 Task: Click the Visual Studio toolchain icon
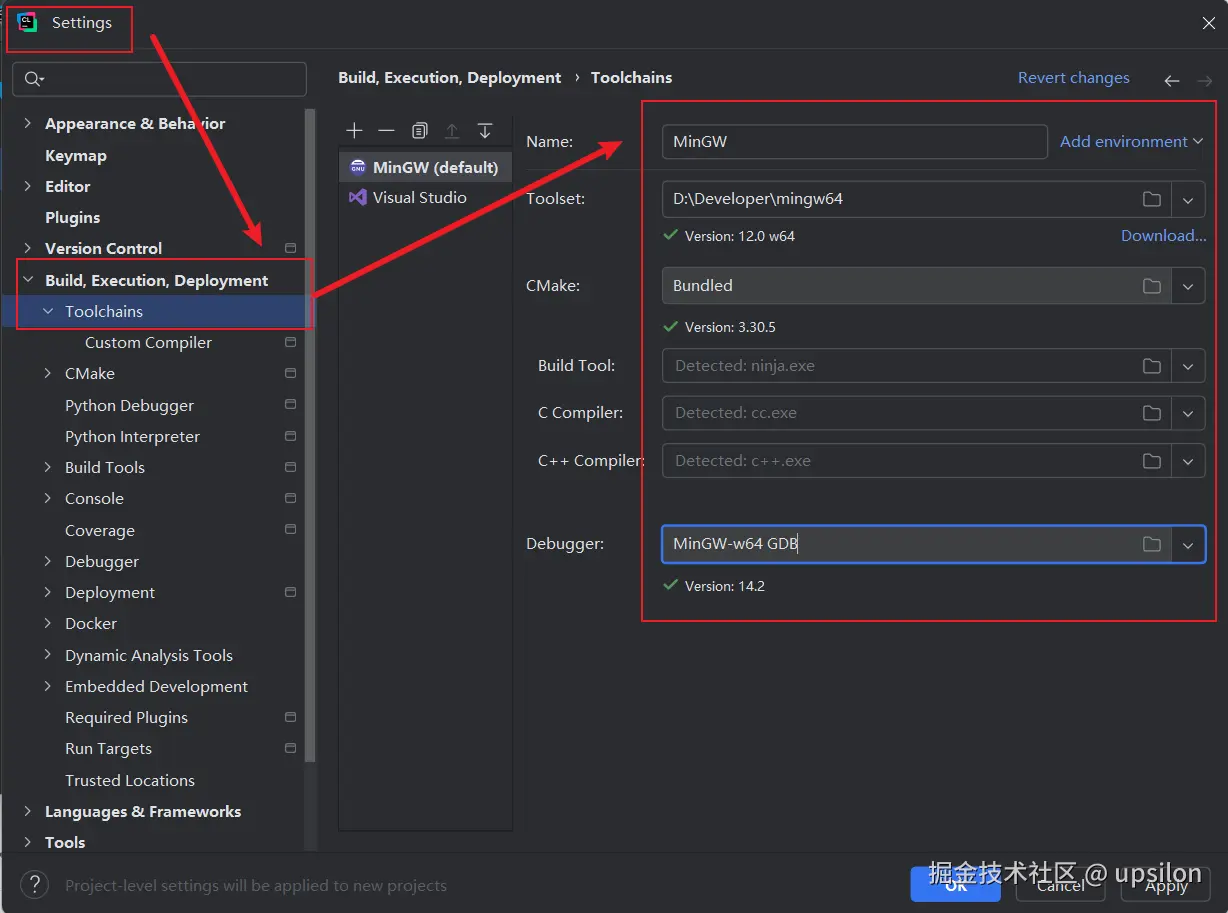click(357, 197)
